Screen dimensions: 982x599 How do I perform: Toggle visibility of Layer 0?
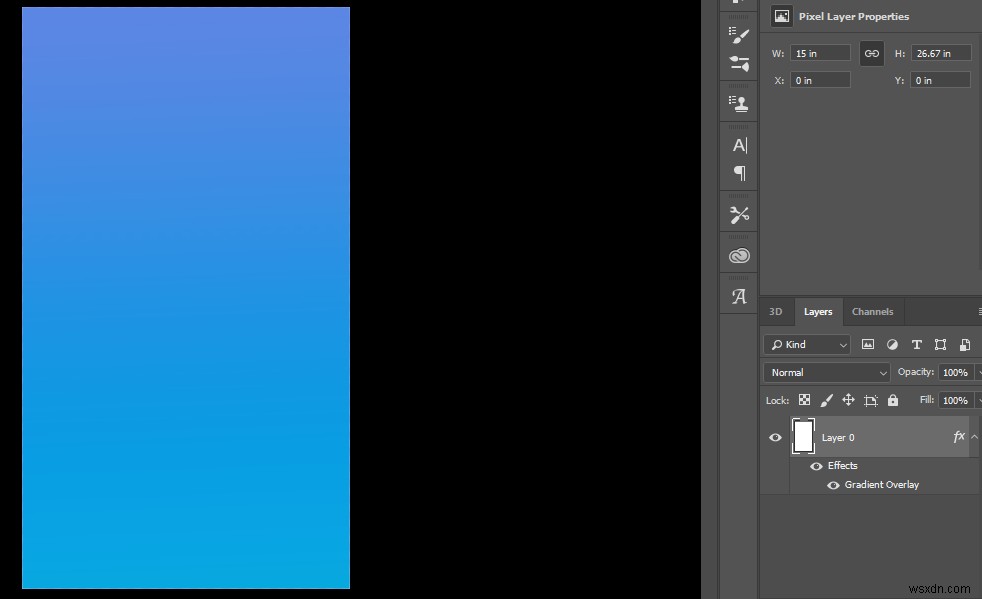click(775, 437)
